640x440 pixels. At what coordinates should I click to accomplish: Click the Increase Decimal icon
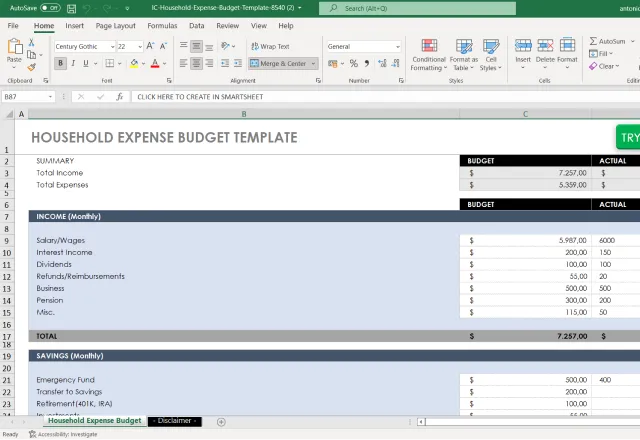(x=382, y=63)
